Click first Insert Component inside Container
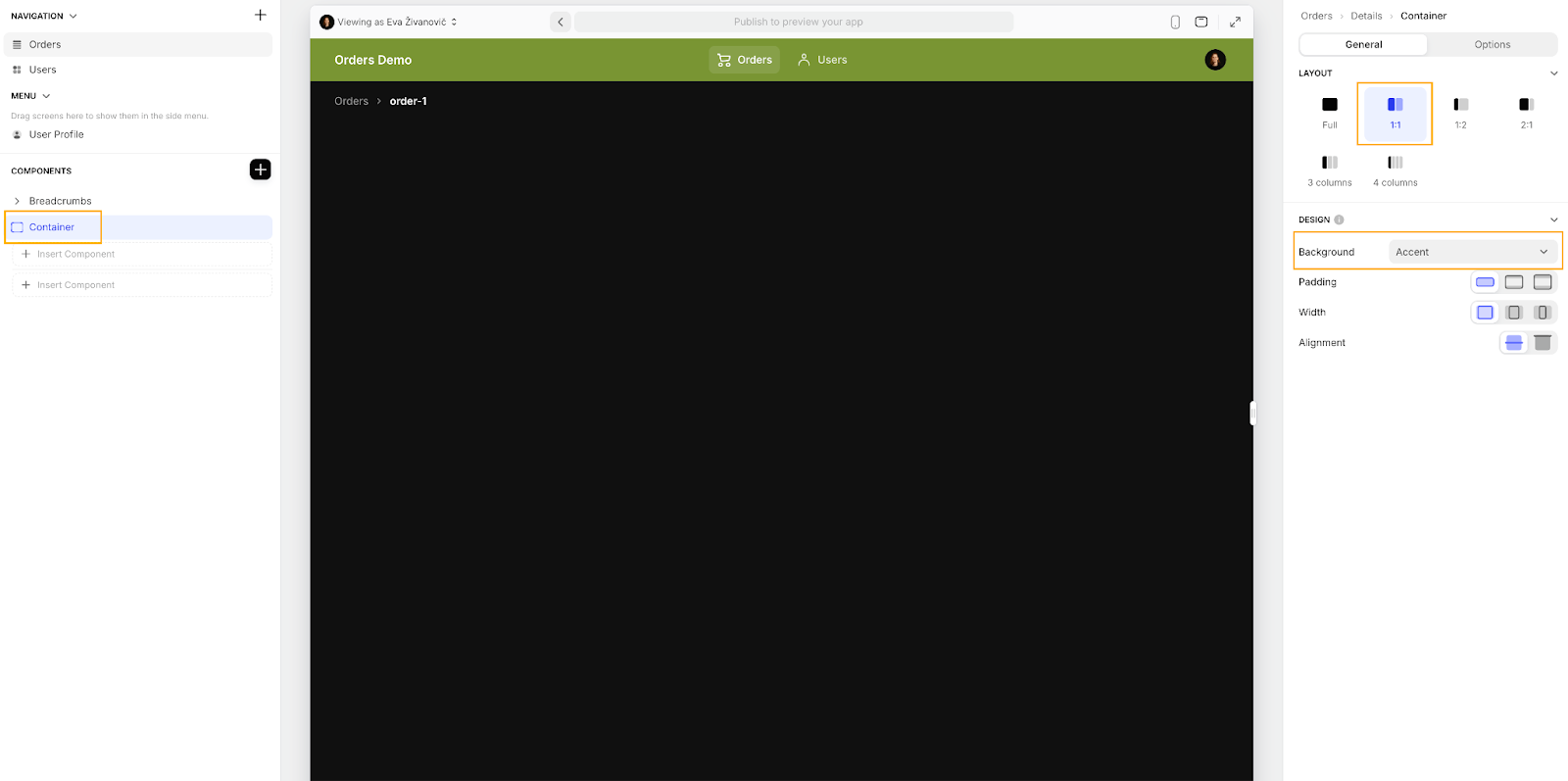The height and width of the screenshot is (781, 1568). (142, 254)
